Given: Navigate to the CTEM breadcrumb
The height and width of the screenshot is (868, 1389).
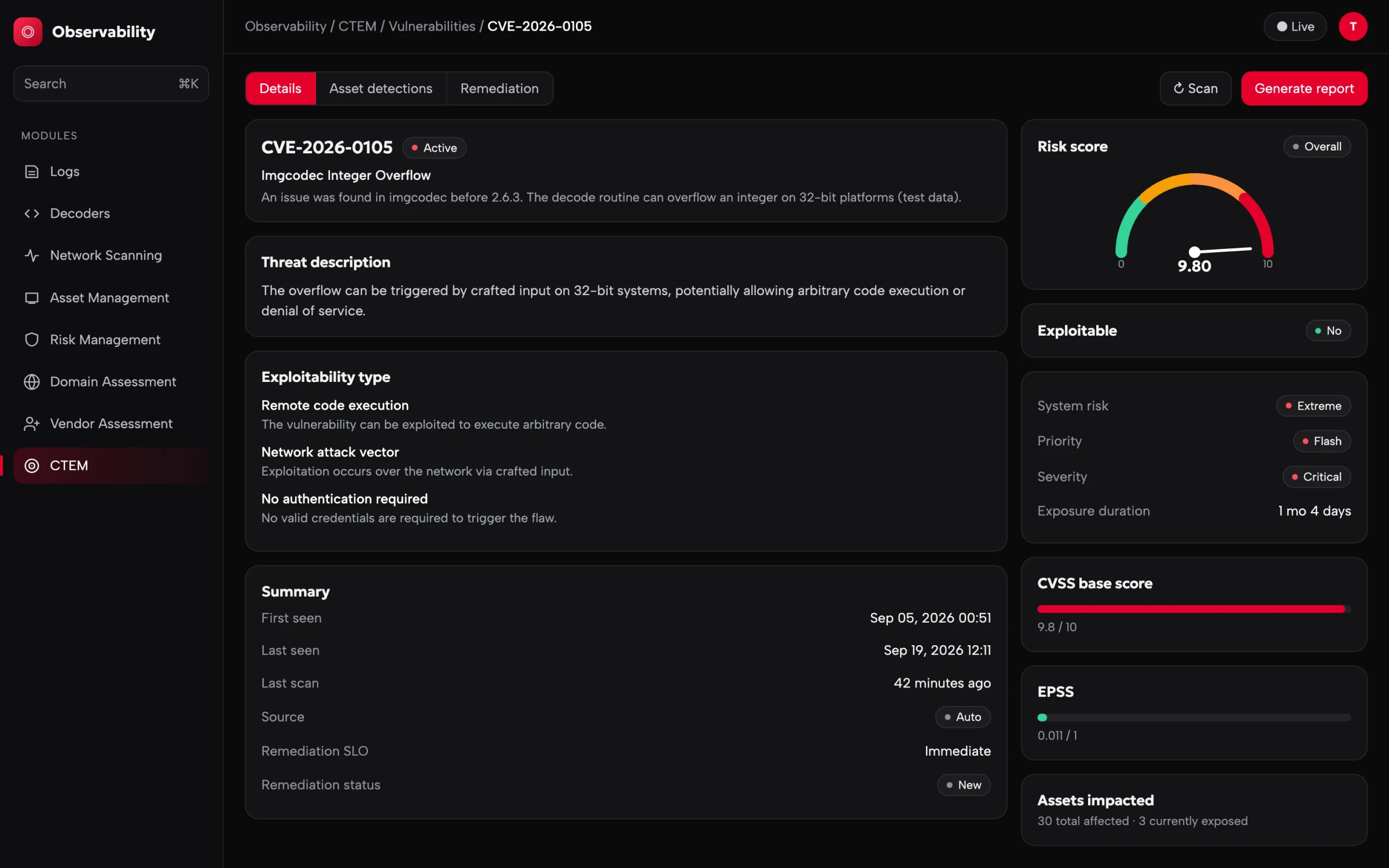Looking at the screenshot, I should (x=357, y=26).
